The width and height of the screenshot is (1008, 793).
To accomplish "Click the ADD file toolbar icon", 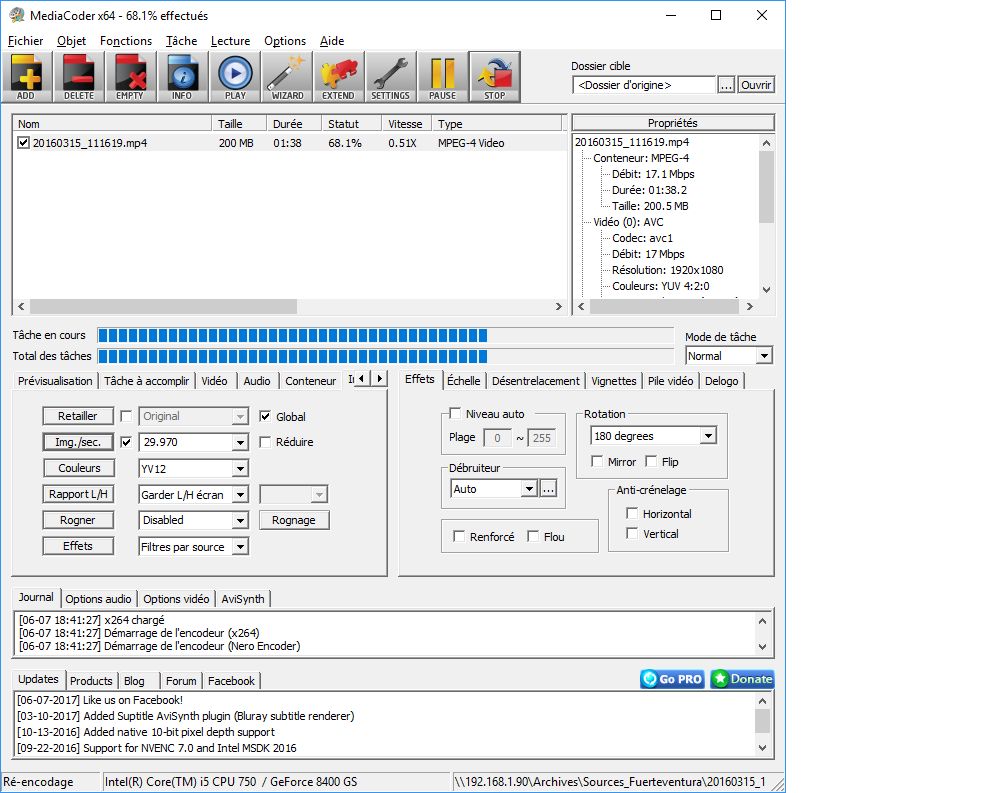I will pyautogui.click(x=26, y=76).
